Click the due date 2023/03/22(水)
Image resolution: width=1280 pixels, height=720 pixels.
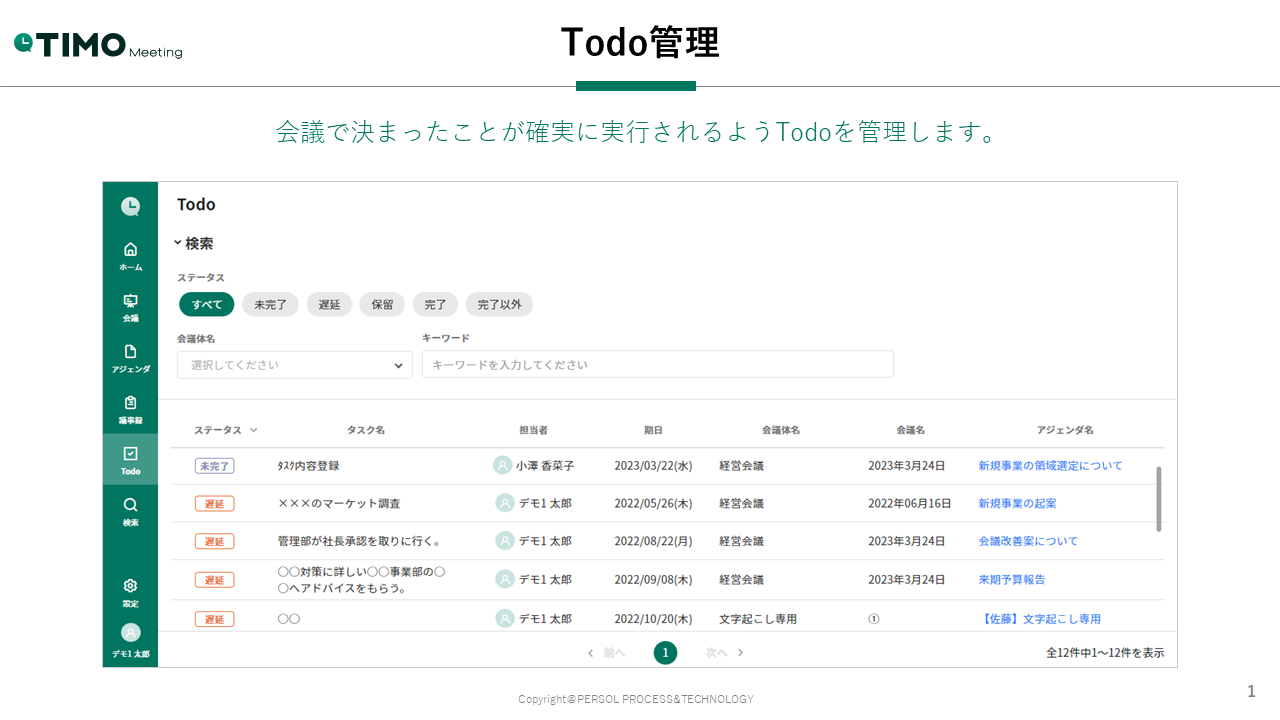pos(653,466)
